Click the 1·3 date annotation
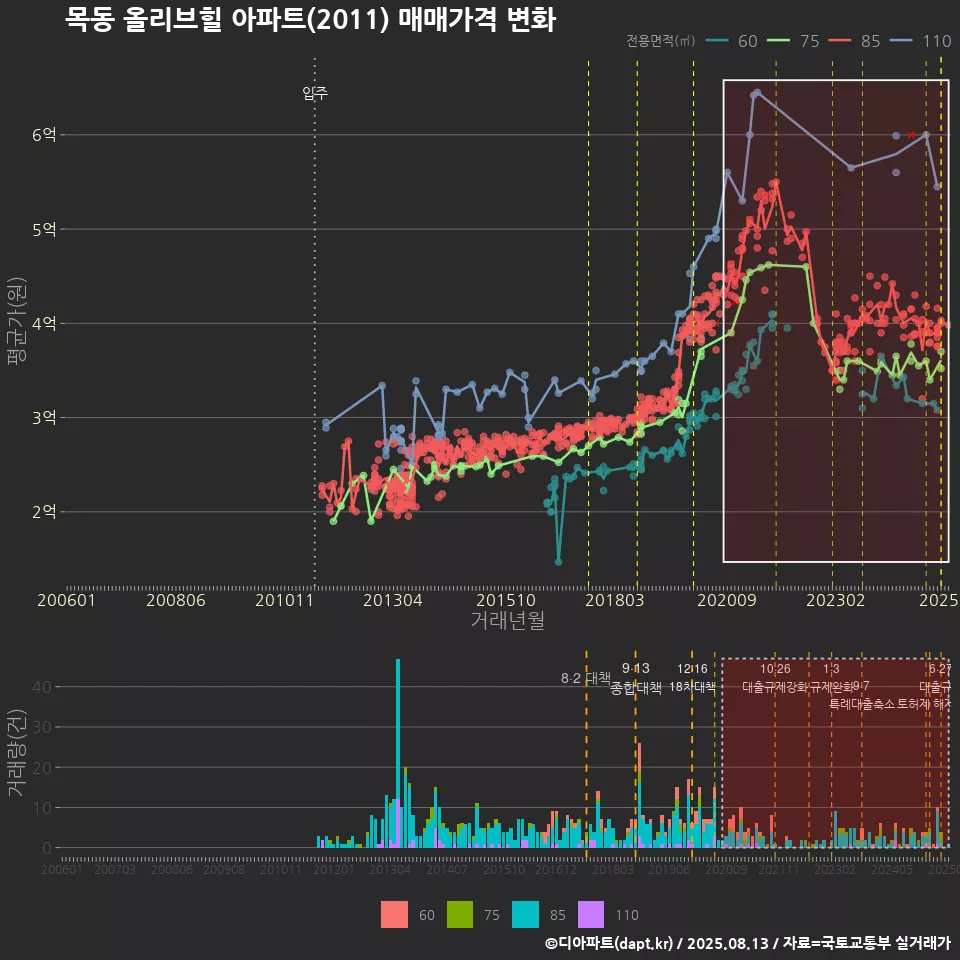This screenshot has width=960, height=960. [x=831, y=669]
